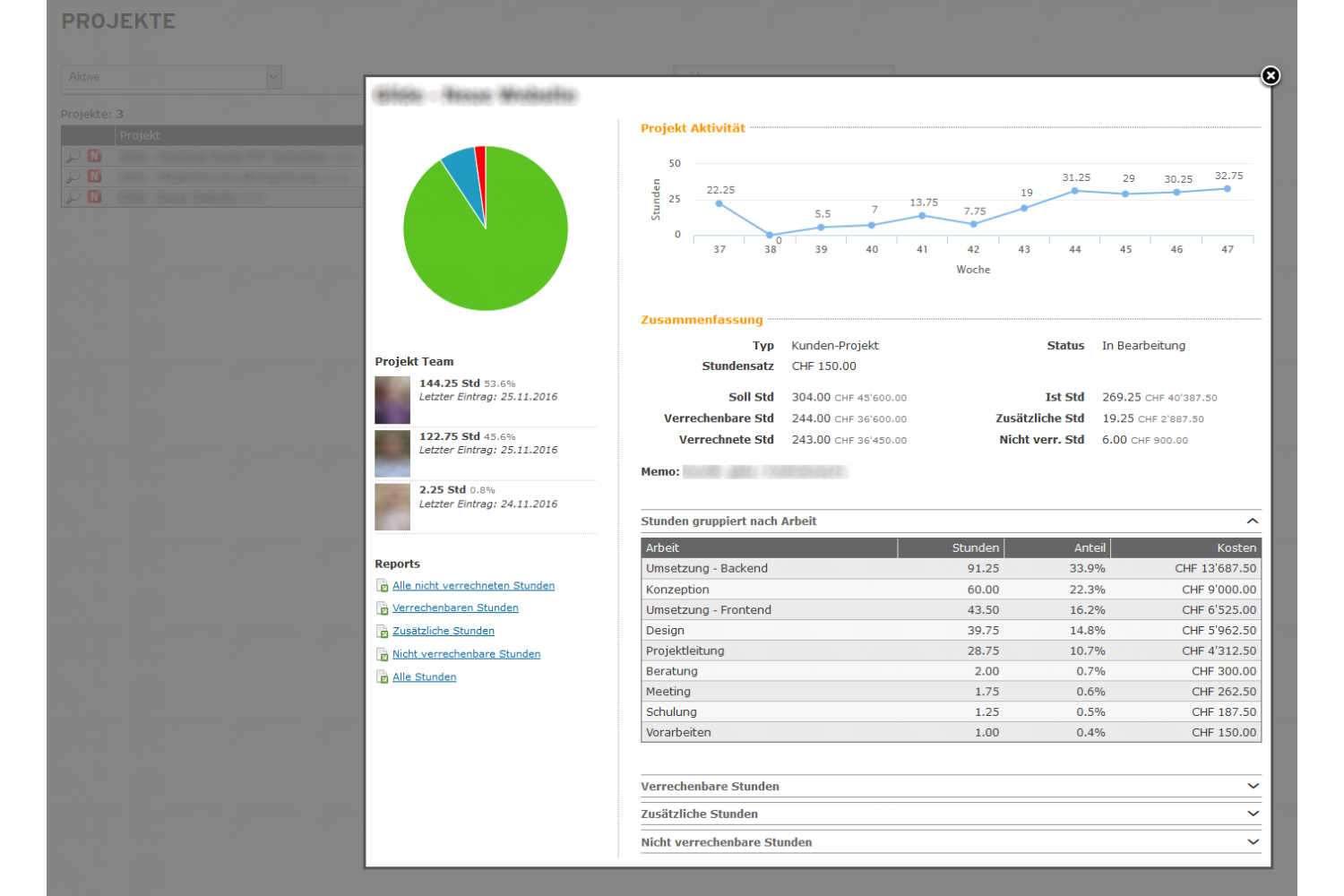The height and width of the screenshot is (896, 1344).
Task: Expand the Zusätzliche Stunden accordion section
Action: point(1252,814)
